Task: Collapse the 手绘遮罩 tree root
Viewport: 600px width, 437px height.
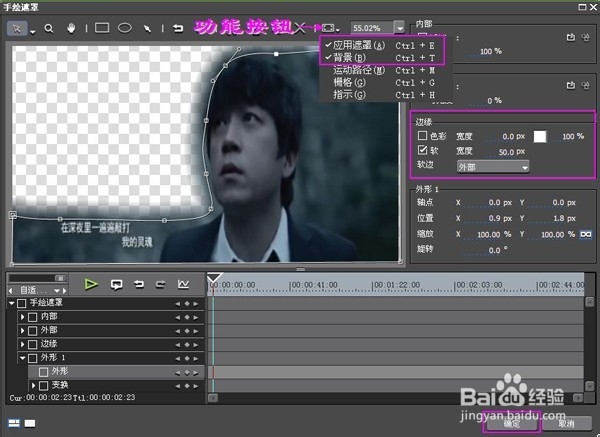Action: click(11, 303)
